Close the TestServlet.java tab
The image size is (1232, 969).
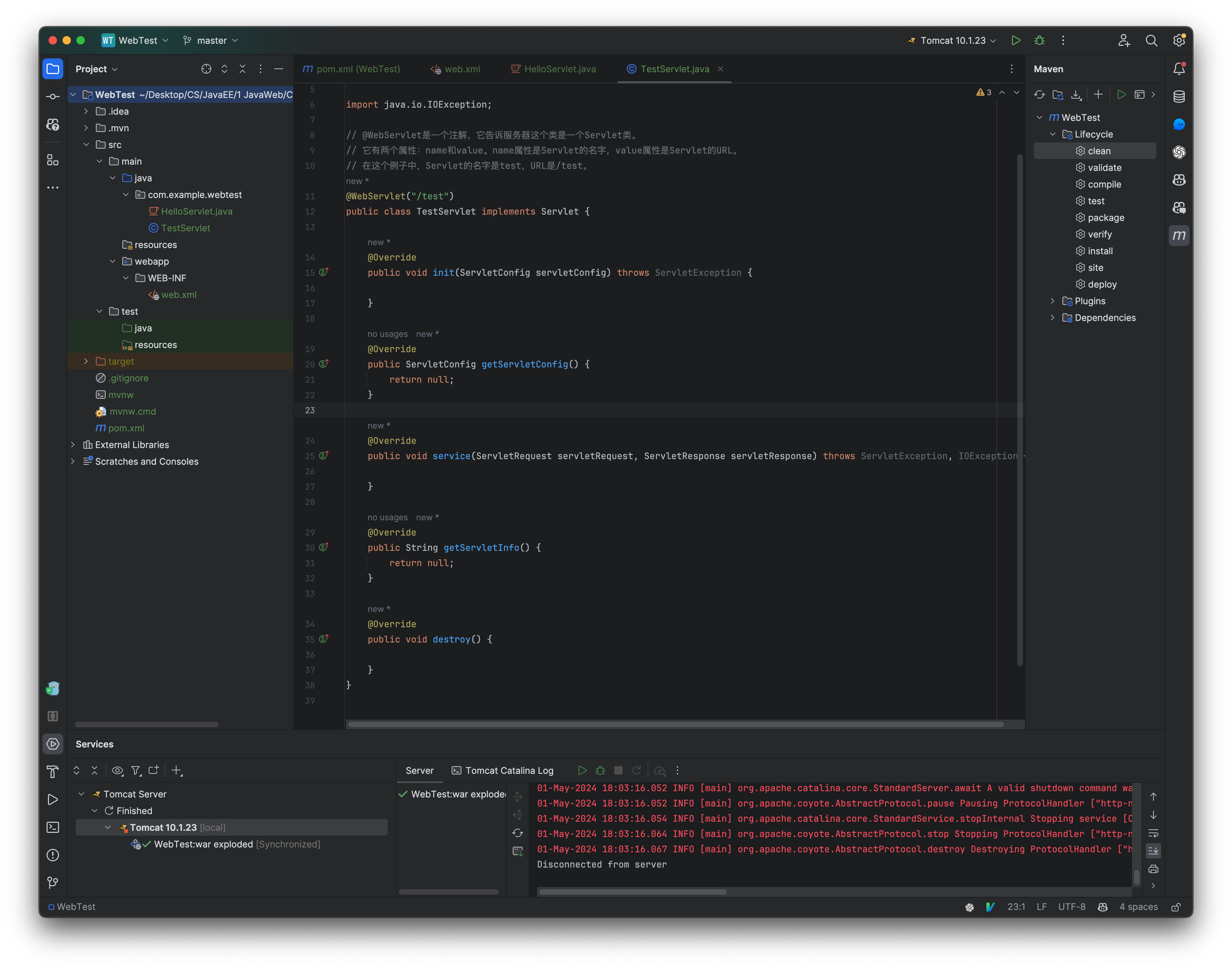(x=721, y=69)
